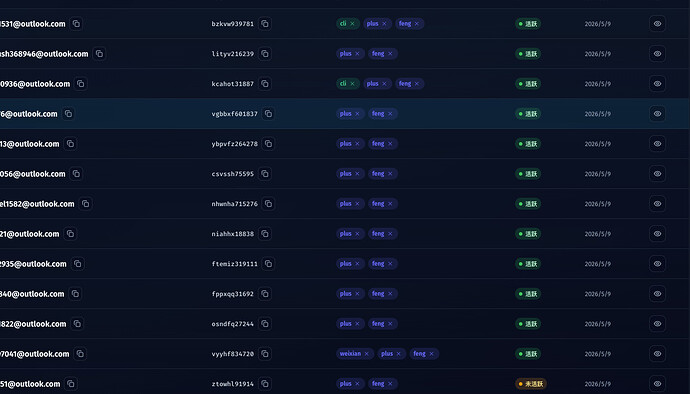Copy the code osndfq27244
Screen dimensions: 690x394
tap(265, 324)
